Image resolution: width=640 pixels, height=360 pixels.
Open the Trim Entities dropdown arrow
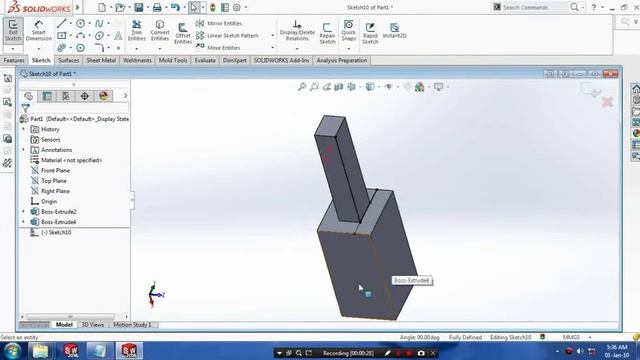click(137, 49)
